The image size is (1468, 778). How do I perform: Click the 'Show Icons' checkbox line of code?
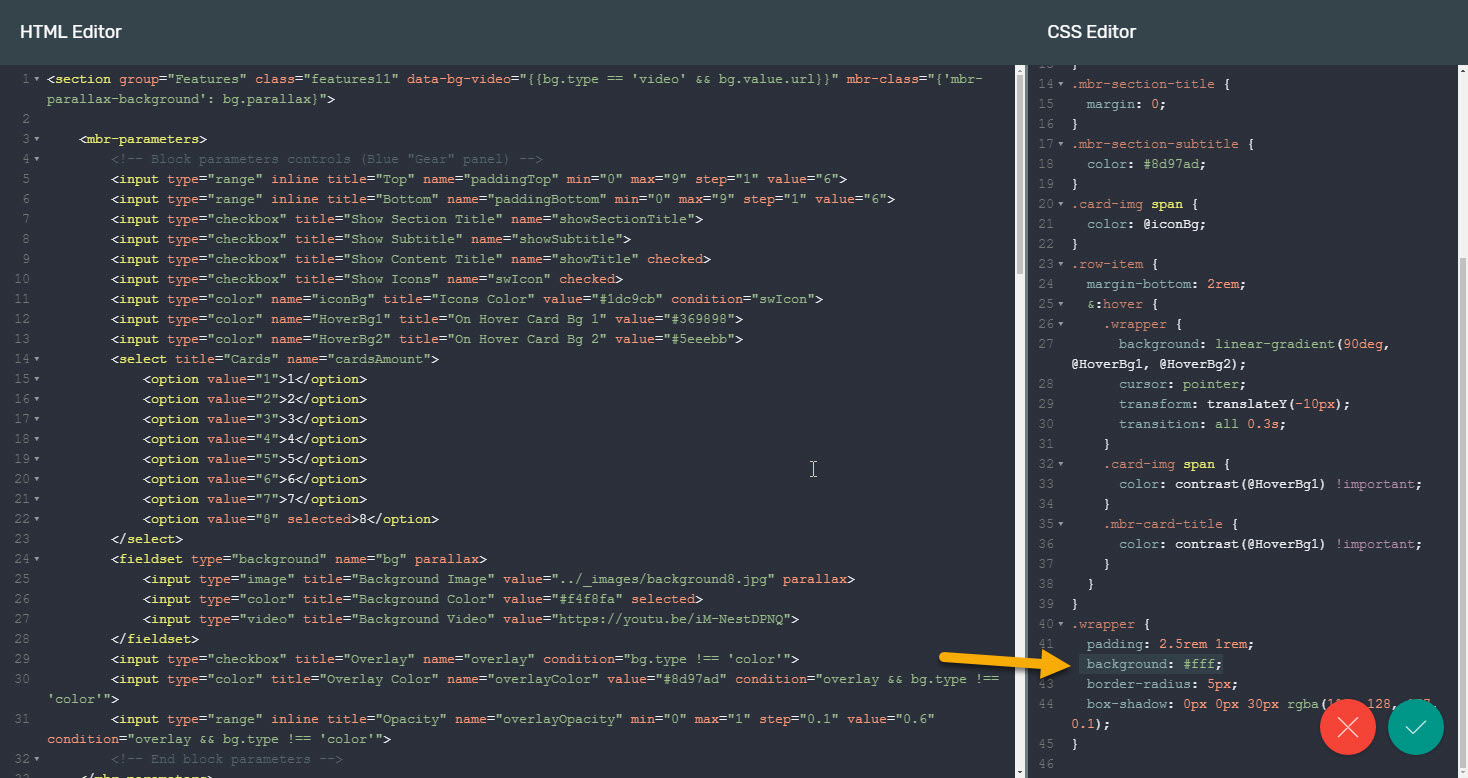click(x=367, y=279)
